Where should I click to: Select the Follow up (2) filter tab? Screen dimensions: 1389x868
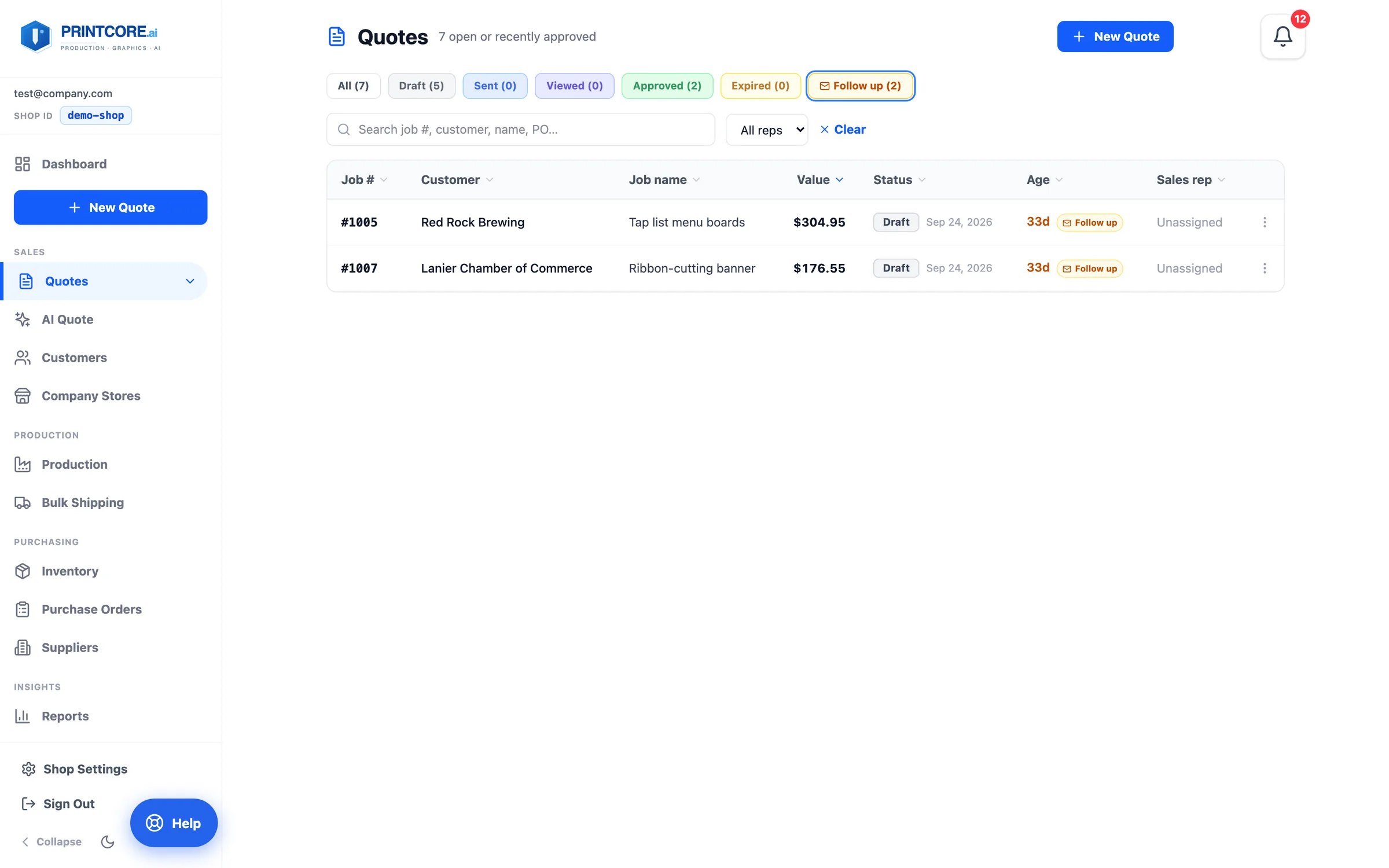tap(861, 86)
